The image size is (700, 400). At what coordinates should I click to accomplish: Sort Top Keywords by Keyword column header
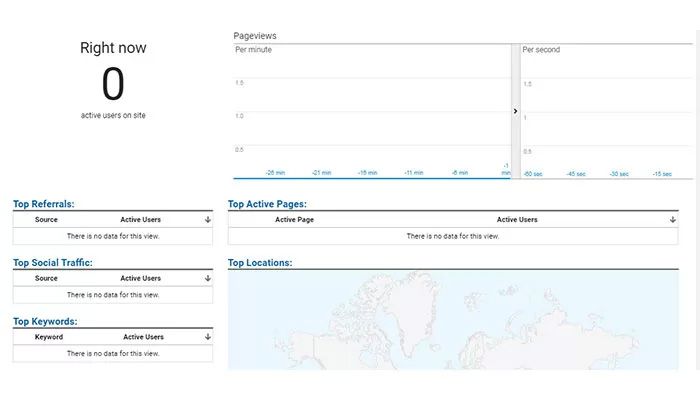pyautogui.click(x=49, y=337)
